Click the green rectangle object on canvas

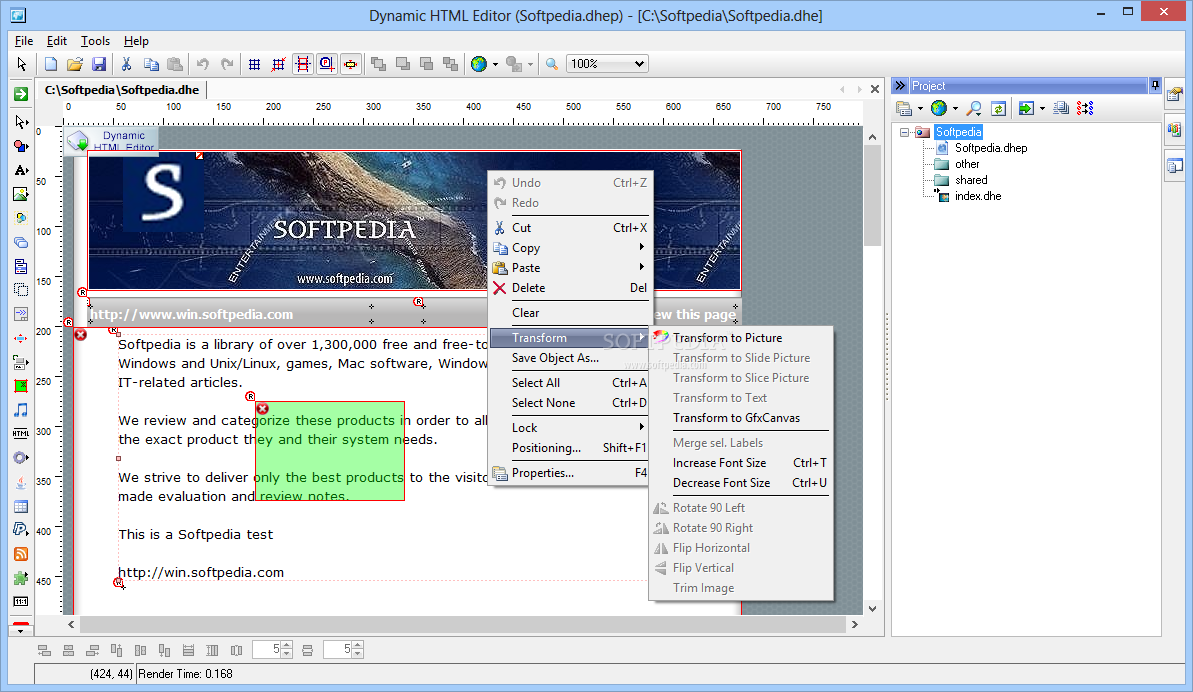tap(329, 451)
